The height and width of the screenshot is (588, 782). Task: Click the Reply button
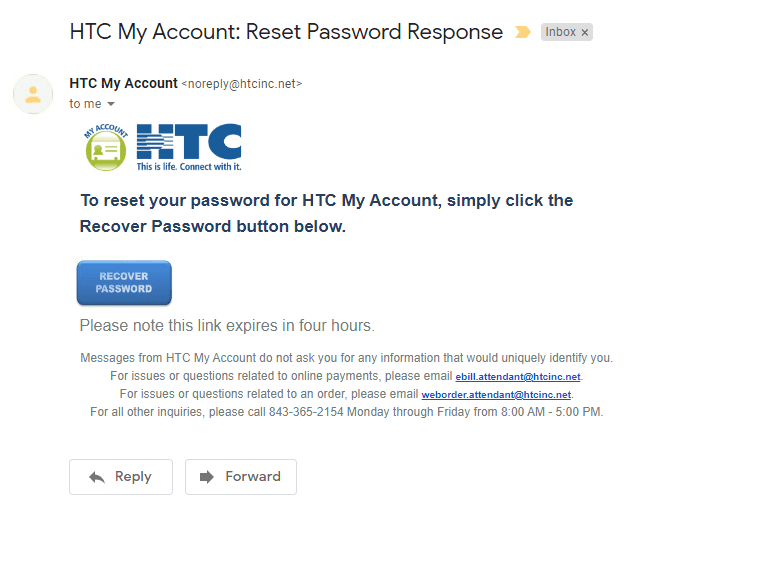[121, 477]
